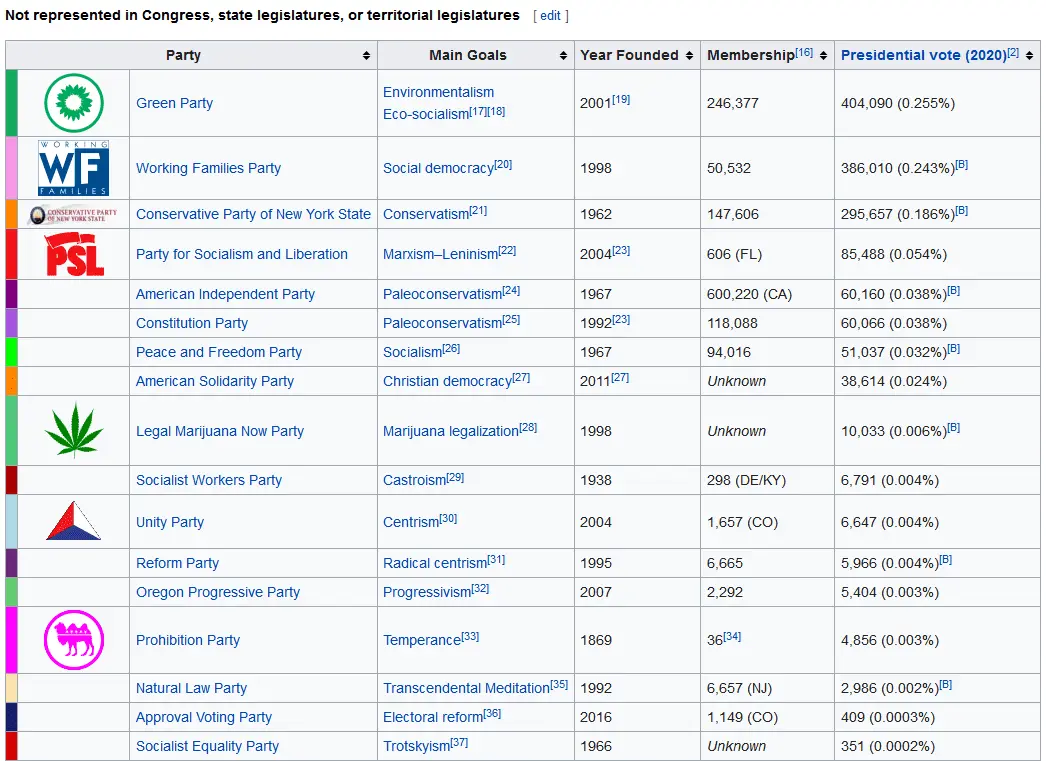Click the Oregon Progressive Party link
This screenshot has width=1046, height=761.
[218, 592]
